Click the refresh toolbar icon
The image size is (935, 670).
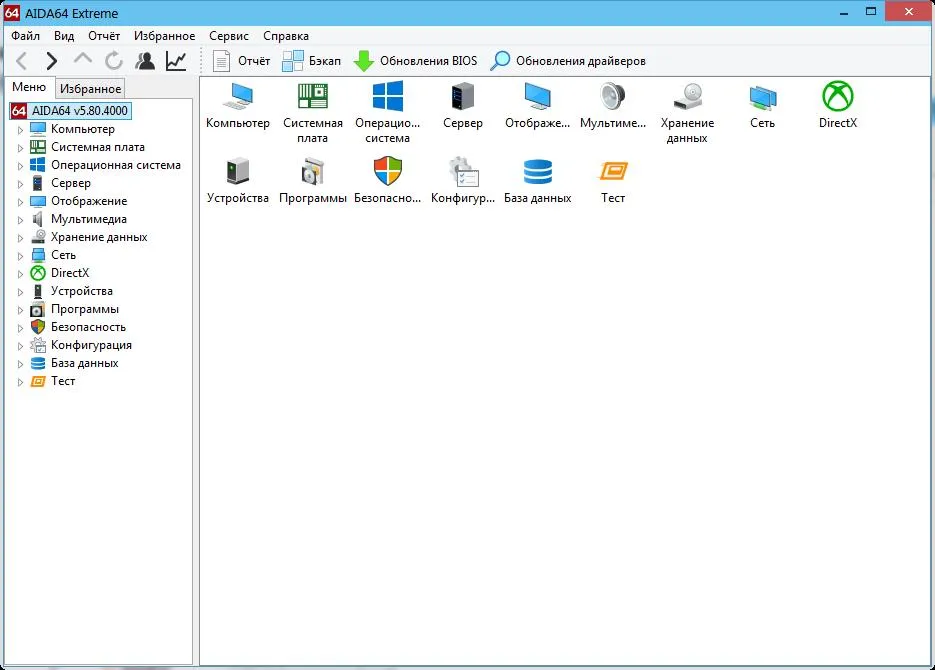point(114,61)
